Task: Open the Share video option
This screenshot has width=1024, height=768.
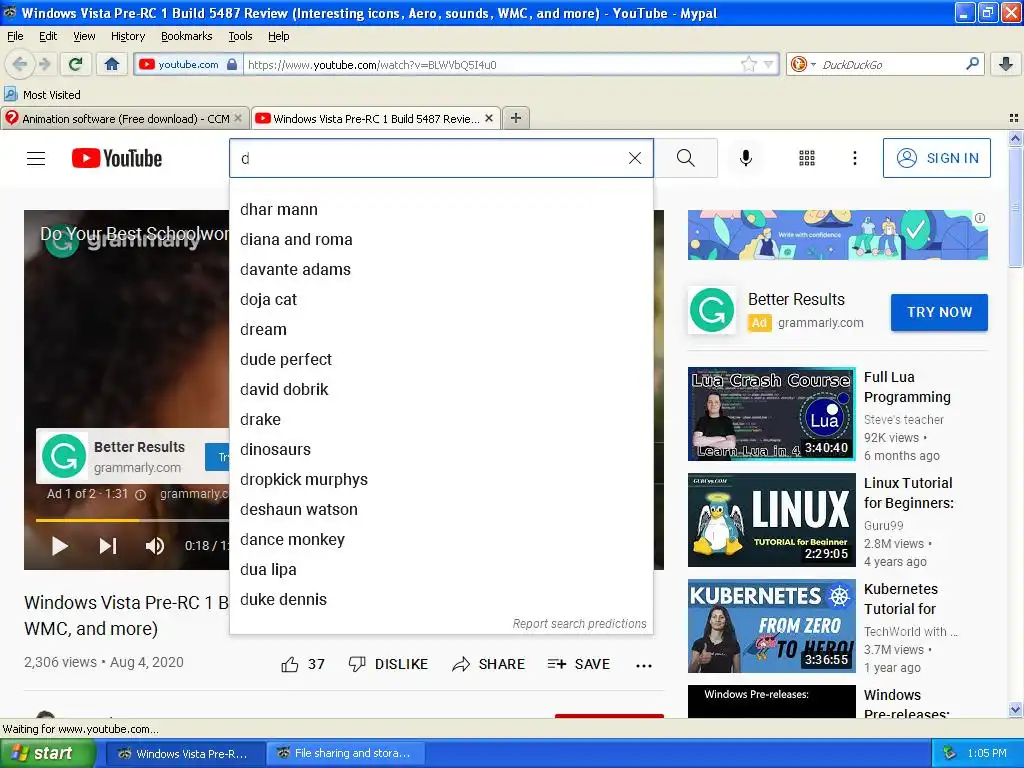Action: coord(488,664)
